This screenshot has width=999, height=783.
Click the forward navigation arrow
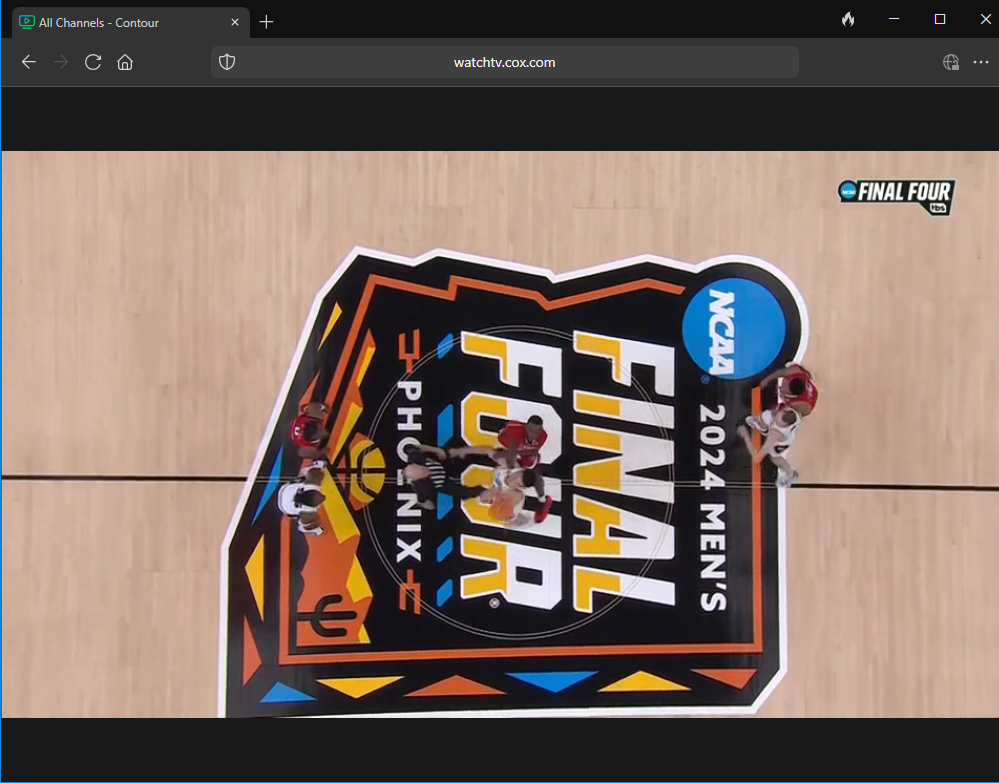coord(61,62)
